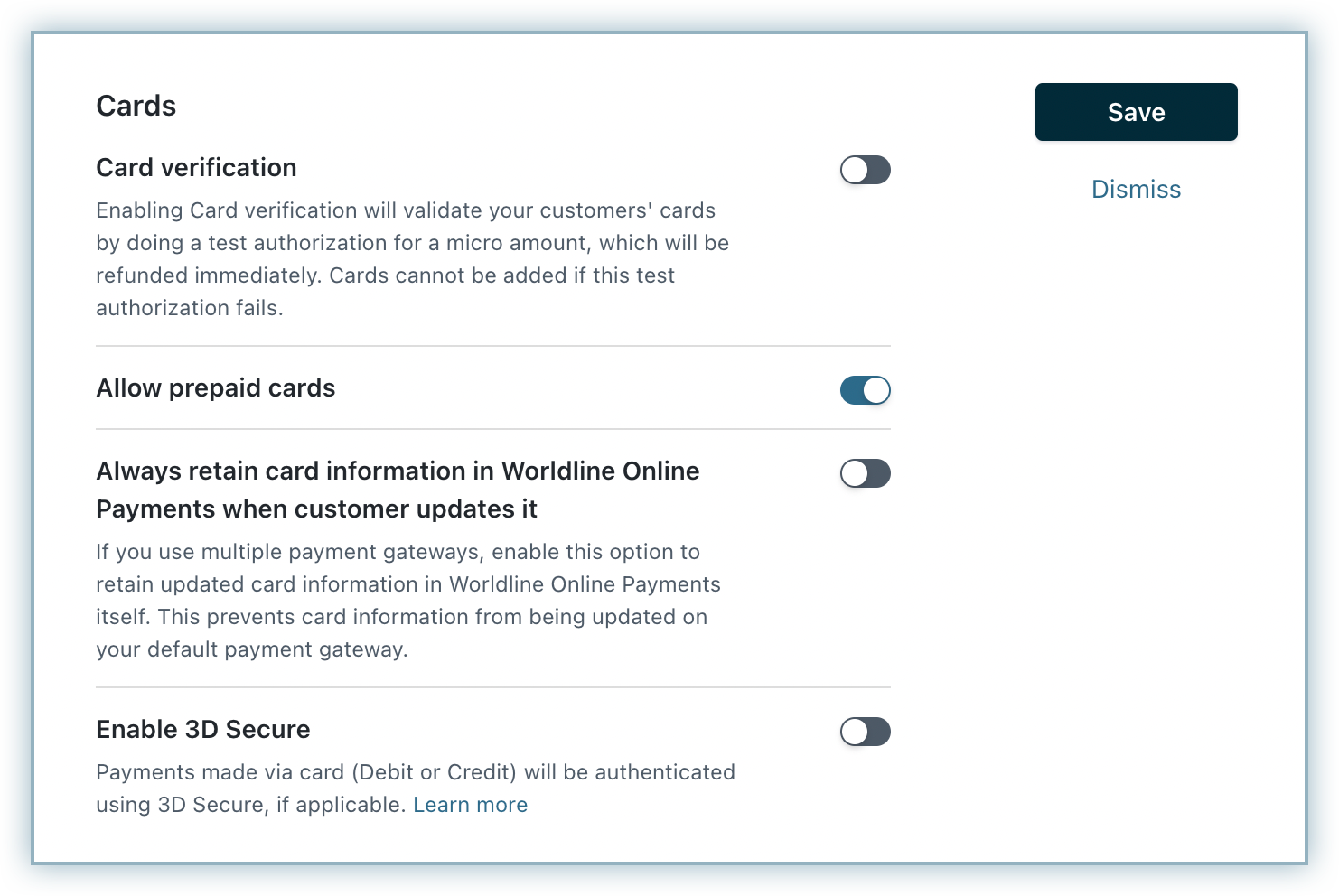1339x896 pixels.
Task: Click the divider below Allow prepaid cards
Action: coord(493,429)
